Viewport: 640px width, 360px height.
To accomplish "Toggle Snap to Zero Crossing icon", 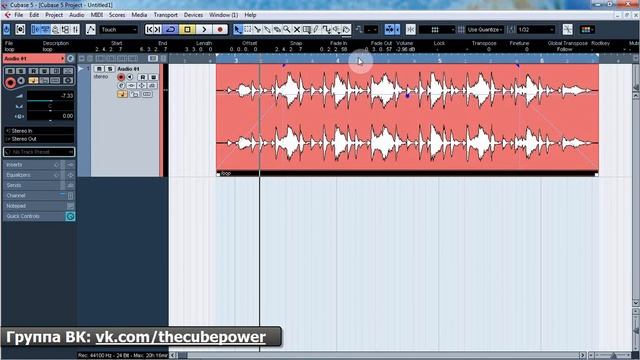I will [567, 29].
